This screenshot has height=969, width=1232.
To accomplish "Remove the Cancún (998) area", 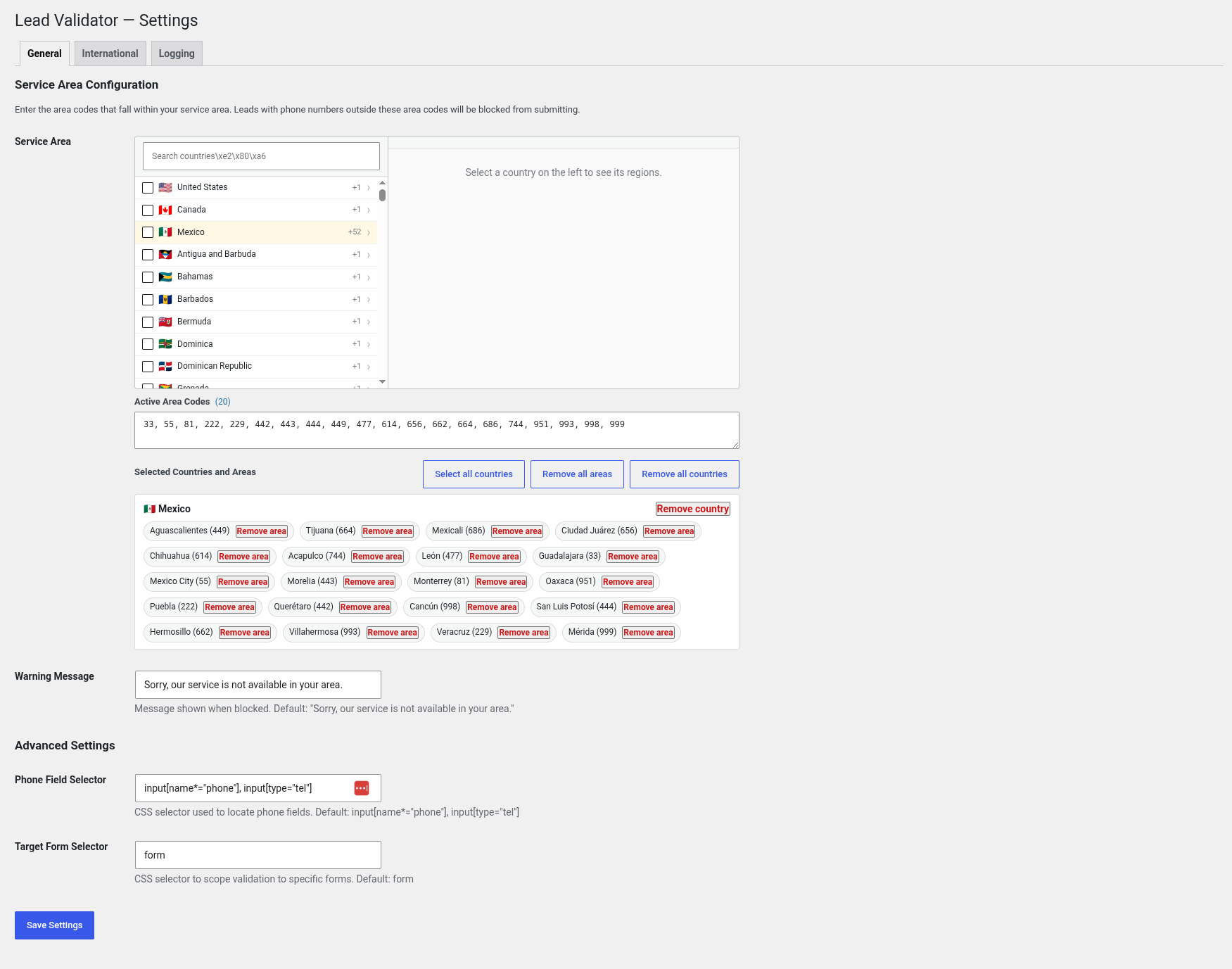I will 492,607.
